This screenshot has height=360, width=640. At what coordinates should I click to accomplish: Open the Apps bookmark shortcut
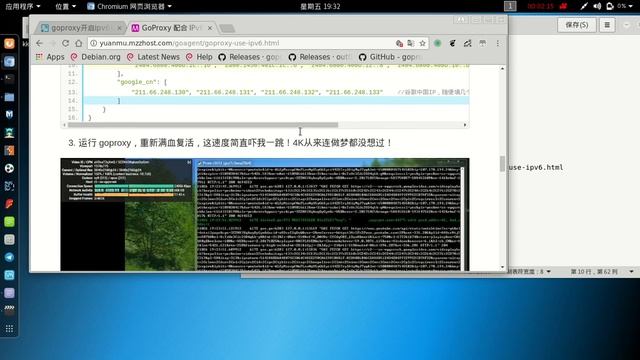click(x=50, y=57)
